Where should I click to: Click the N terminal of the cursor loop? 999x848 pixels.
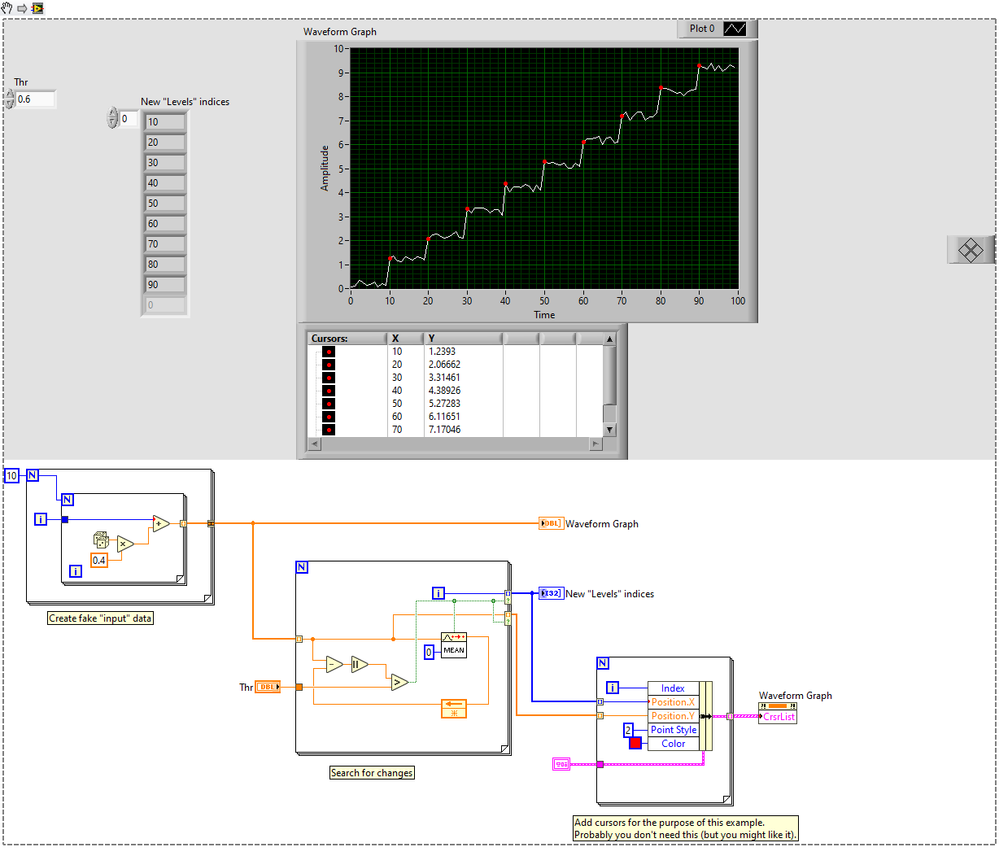pyautogui.click(x=603, y=663)
